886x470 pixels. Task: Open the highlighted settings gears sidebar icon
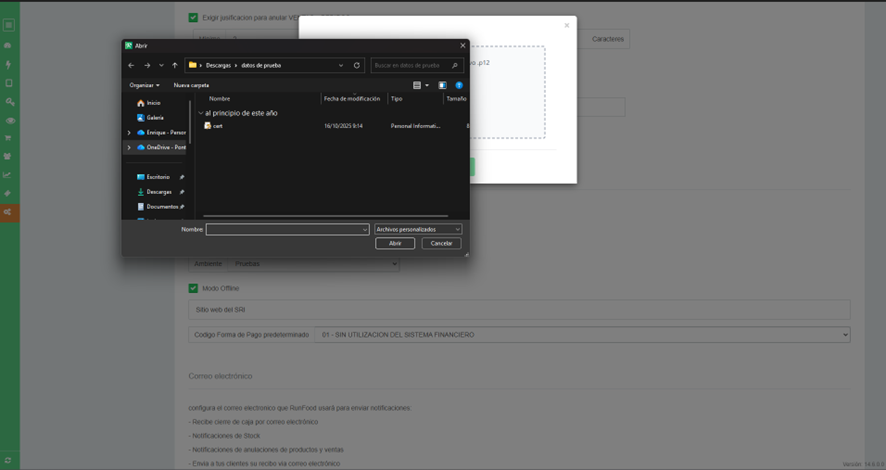(8, 212)
